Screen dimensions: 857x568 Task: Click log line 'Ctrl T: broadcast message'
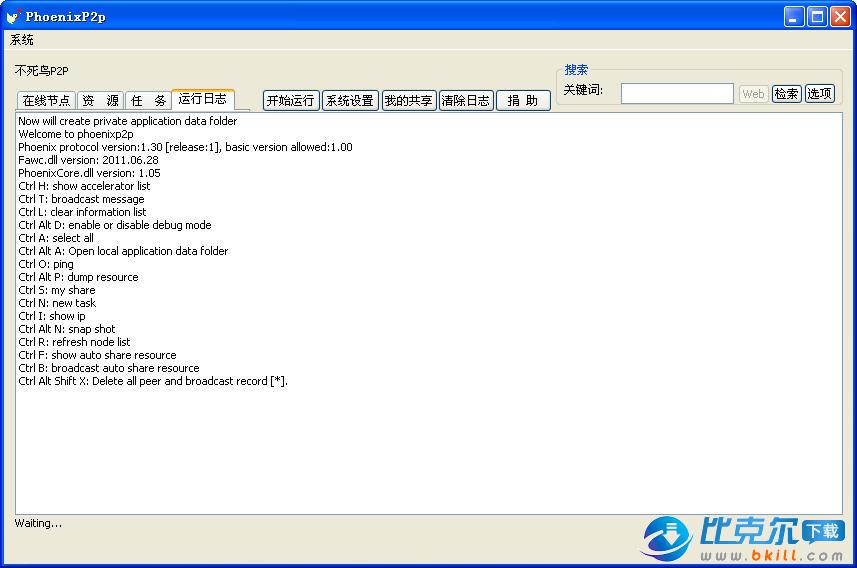click(81, 199)
